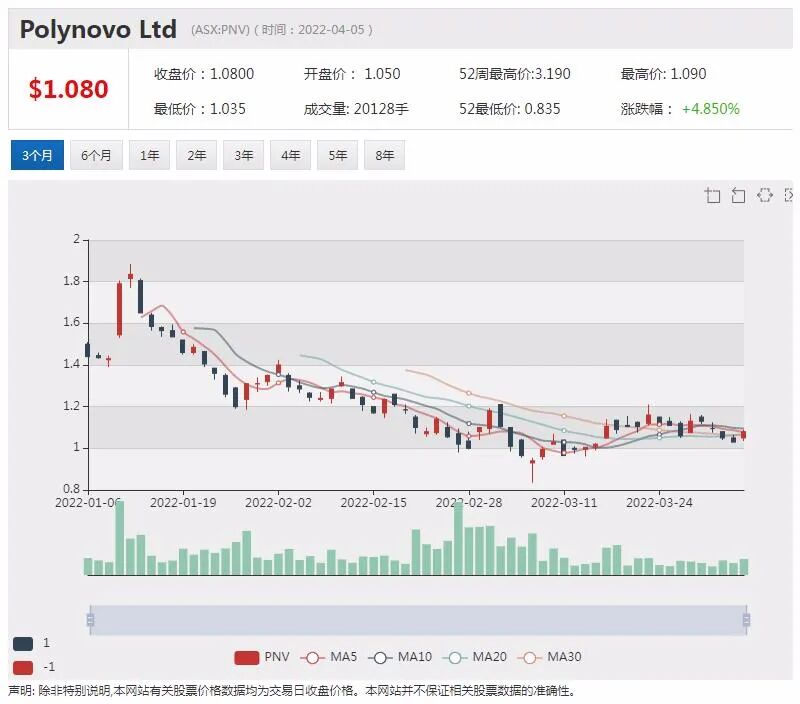Click the 涨跌幅 +4.850% value
The image size is (800, 704).
pos(680,109)
